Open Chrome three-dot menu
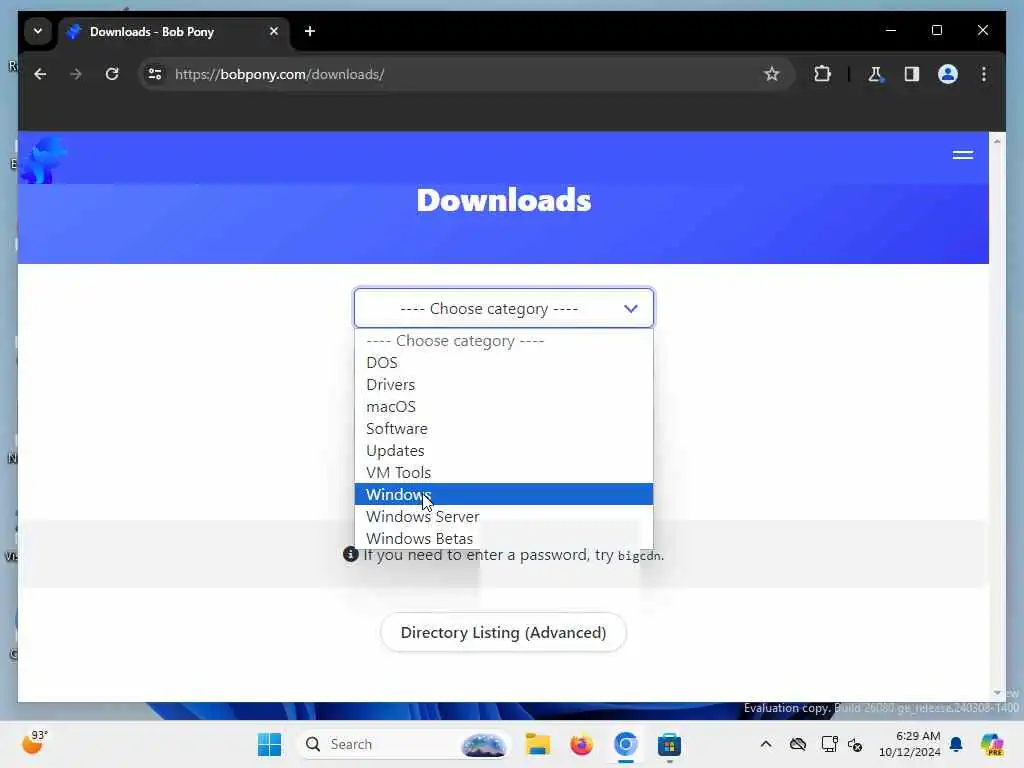 [x=984, y=74]
